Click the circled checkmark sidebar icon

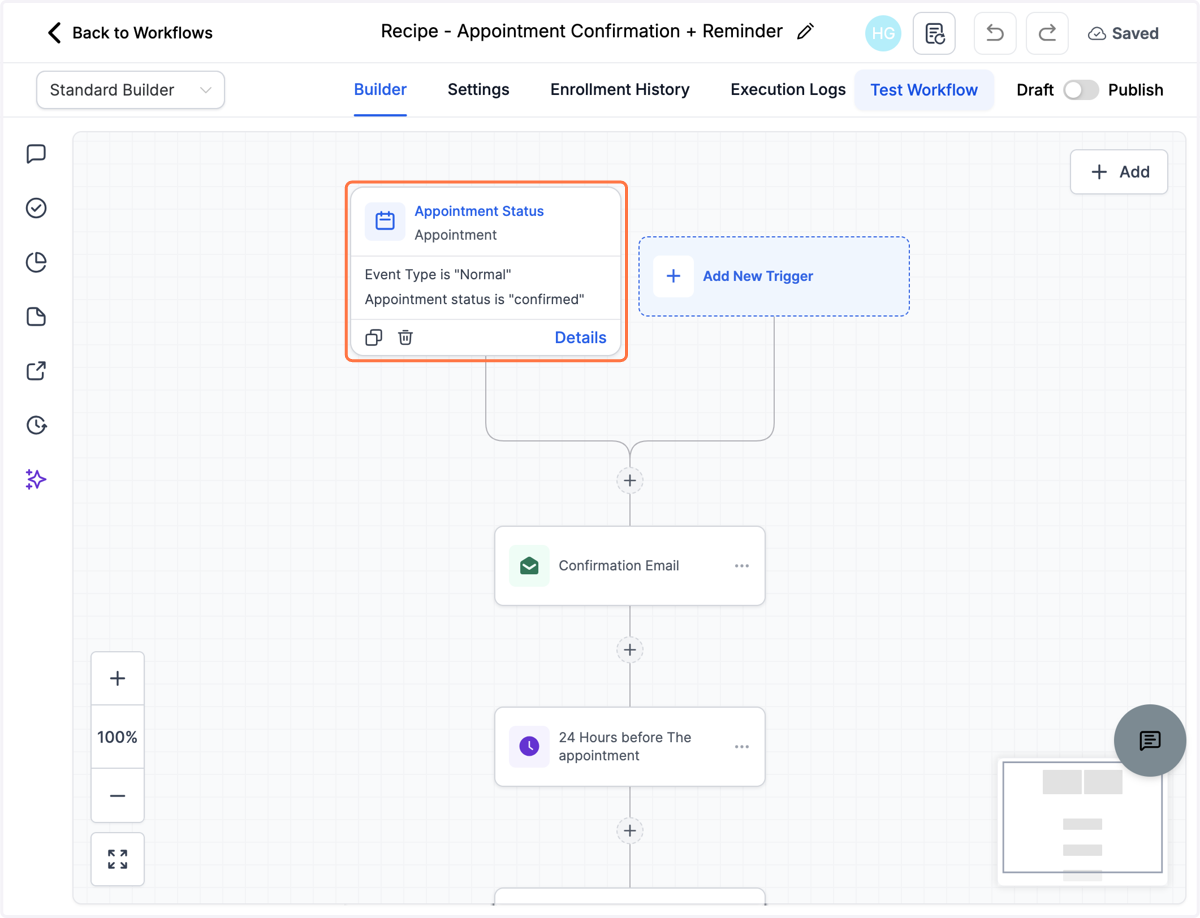36,208
